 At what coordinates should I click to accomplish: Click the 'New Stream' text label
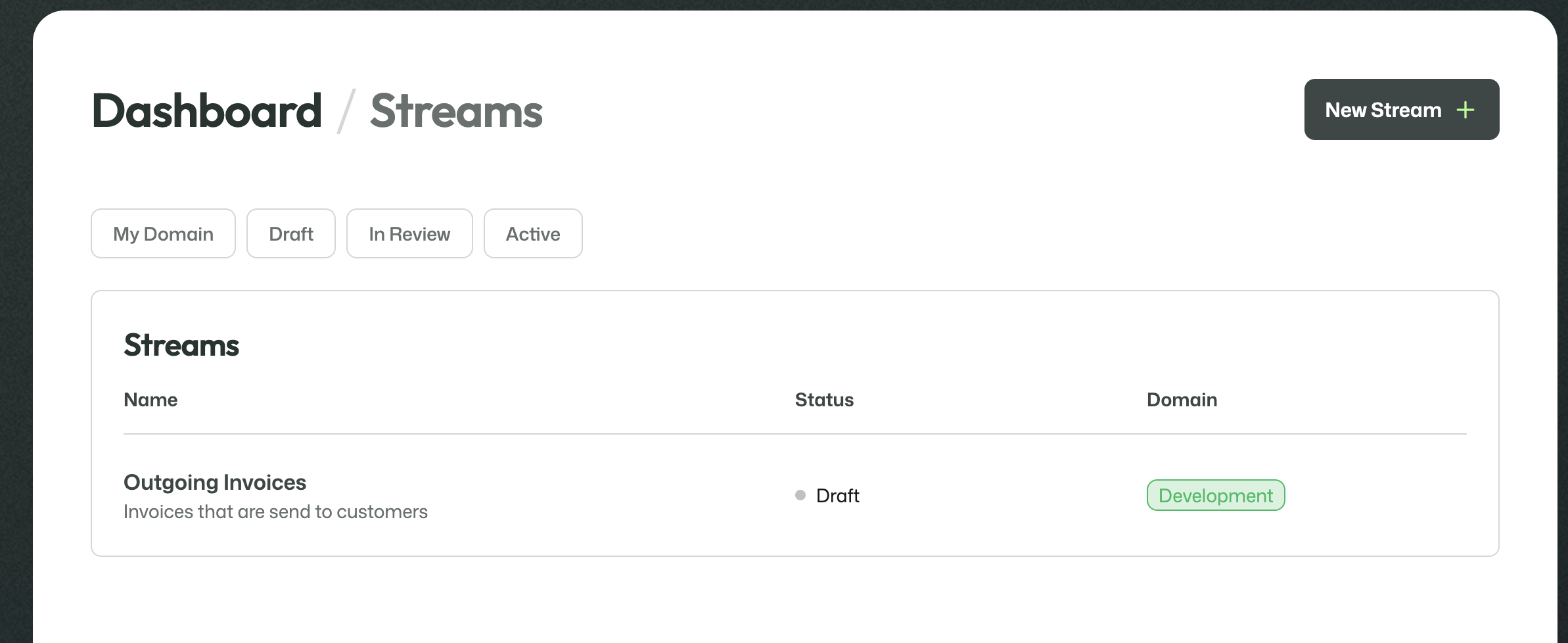coord(1383,110)
